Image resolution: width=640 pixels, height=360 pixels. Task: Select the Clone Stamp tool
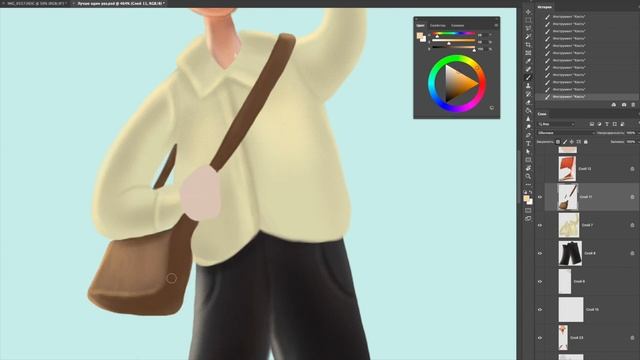click(x=528, y=86)
